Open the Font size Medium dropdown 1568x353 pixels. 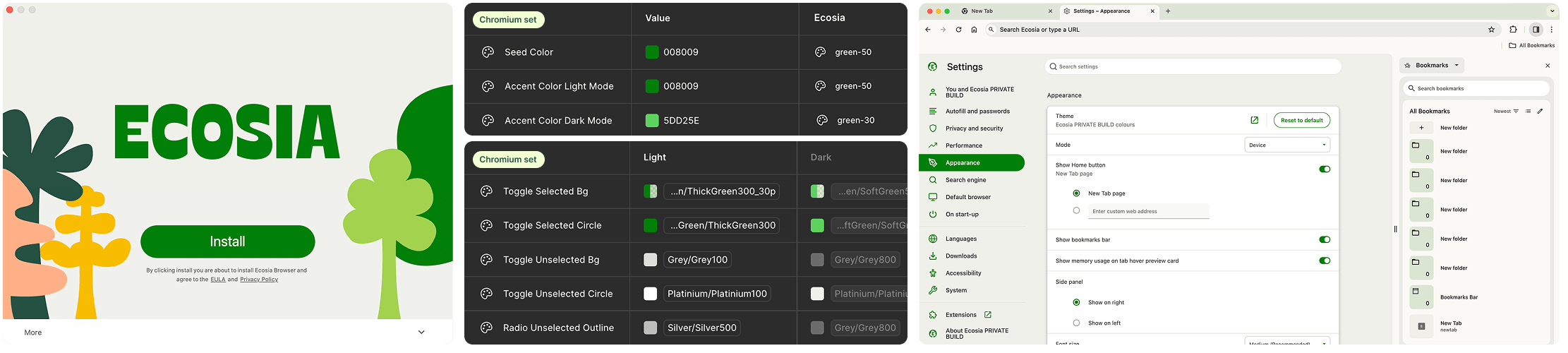click(1287, 342)
